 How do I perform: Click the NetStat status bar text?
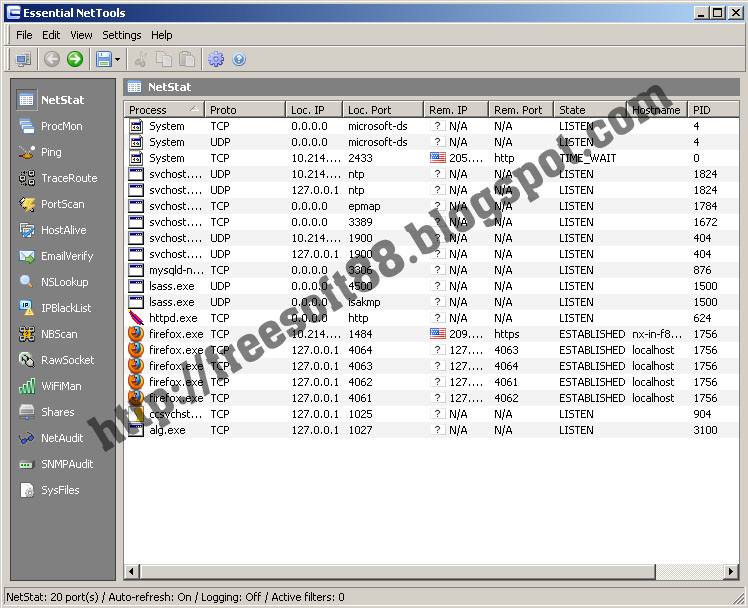pyautogui.click(x=175, y=597)
